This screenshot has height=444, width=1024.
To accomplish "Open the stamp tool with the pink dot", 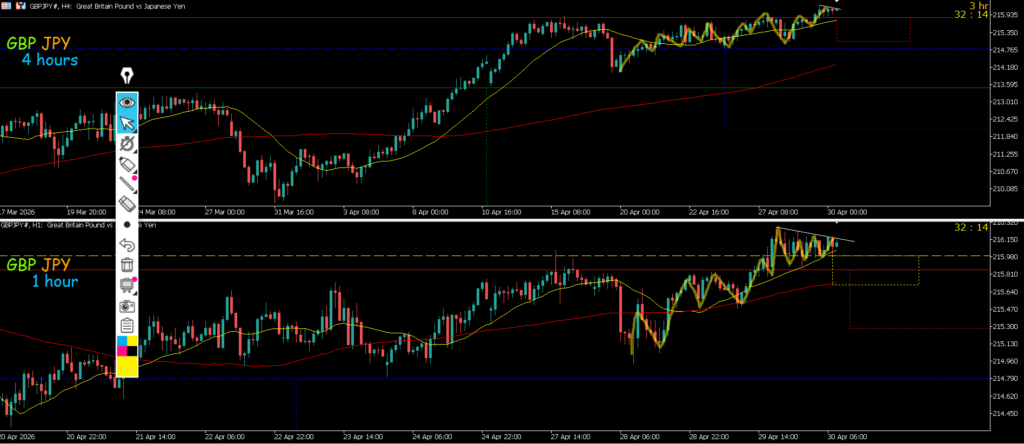I will point(127,285).
